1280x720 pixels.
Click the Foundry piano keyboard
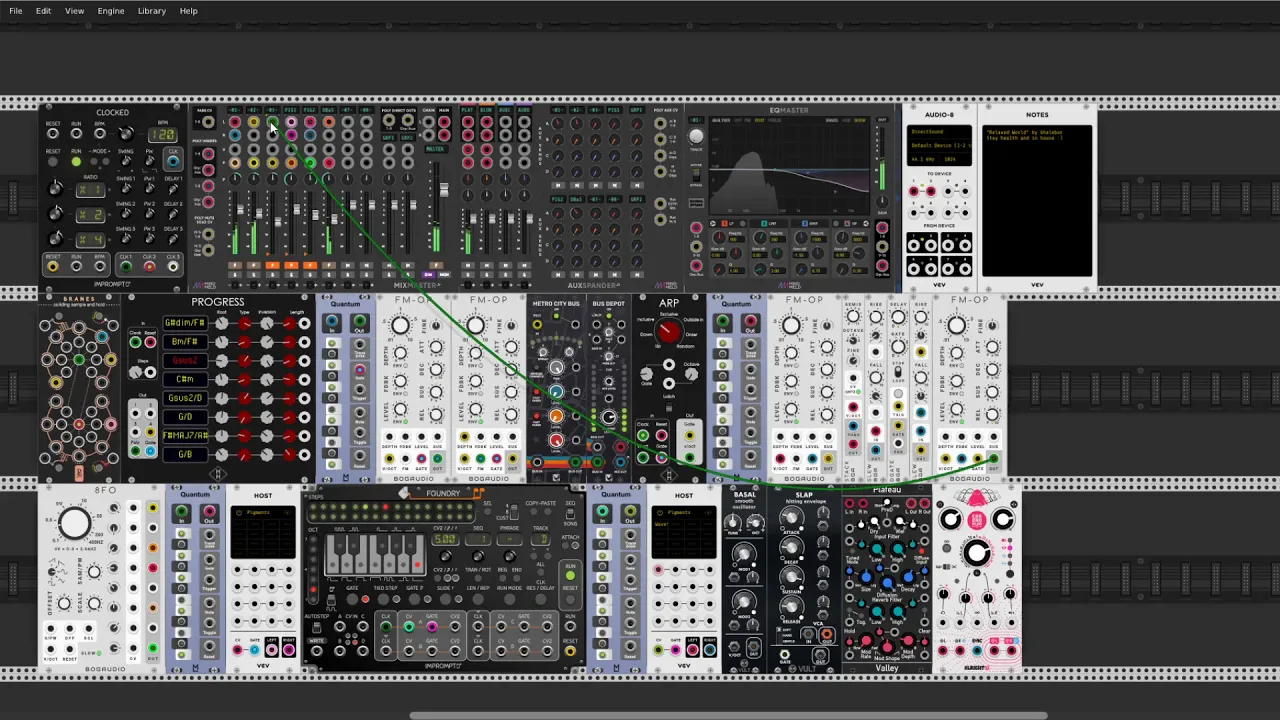[x=375, y=554]
